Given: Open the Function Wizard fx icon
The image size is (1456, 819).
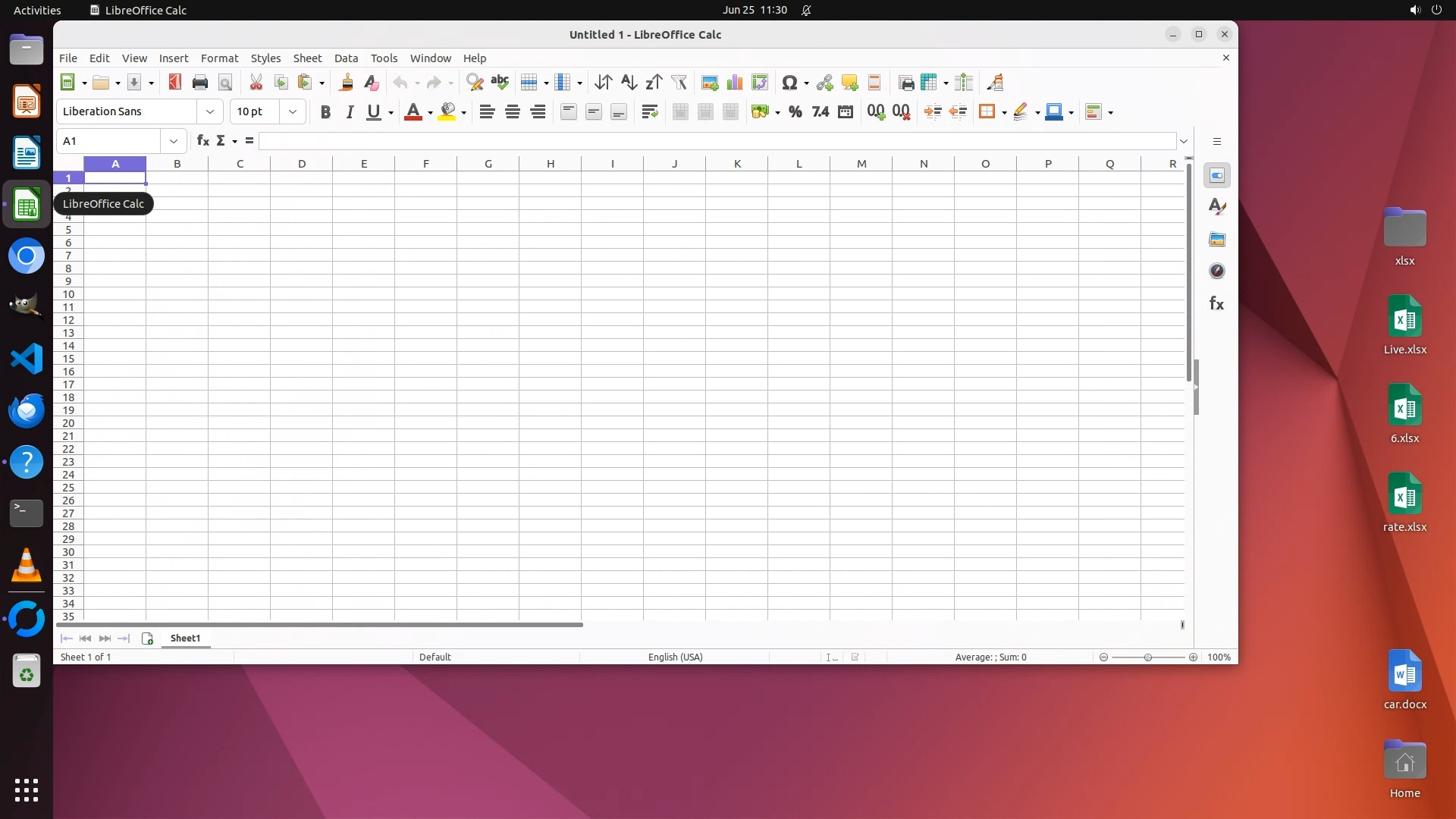Looking at the screenshot, I should tap(202, 141).
